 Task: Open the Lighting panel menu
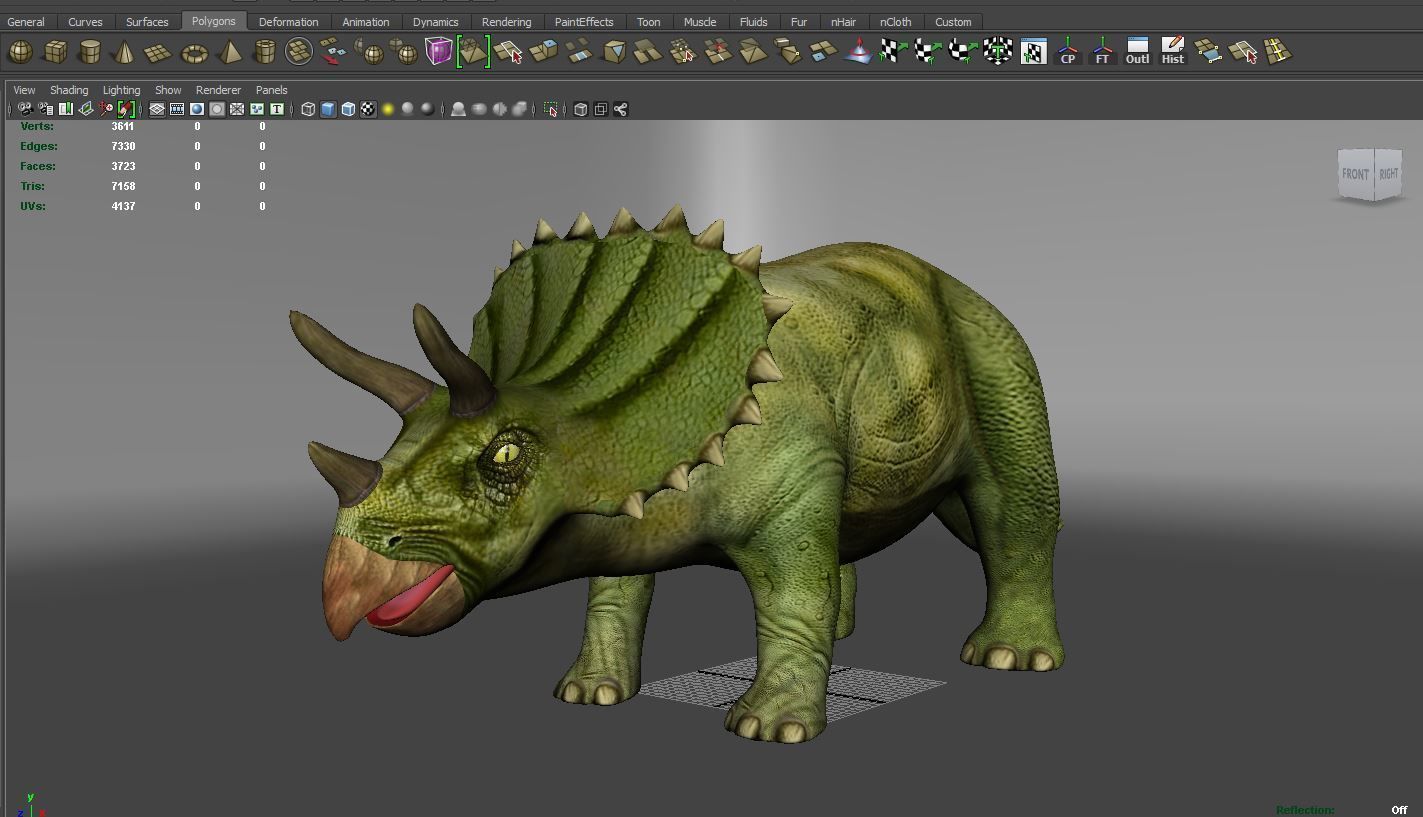click(121, 90)
